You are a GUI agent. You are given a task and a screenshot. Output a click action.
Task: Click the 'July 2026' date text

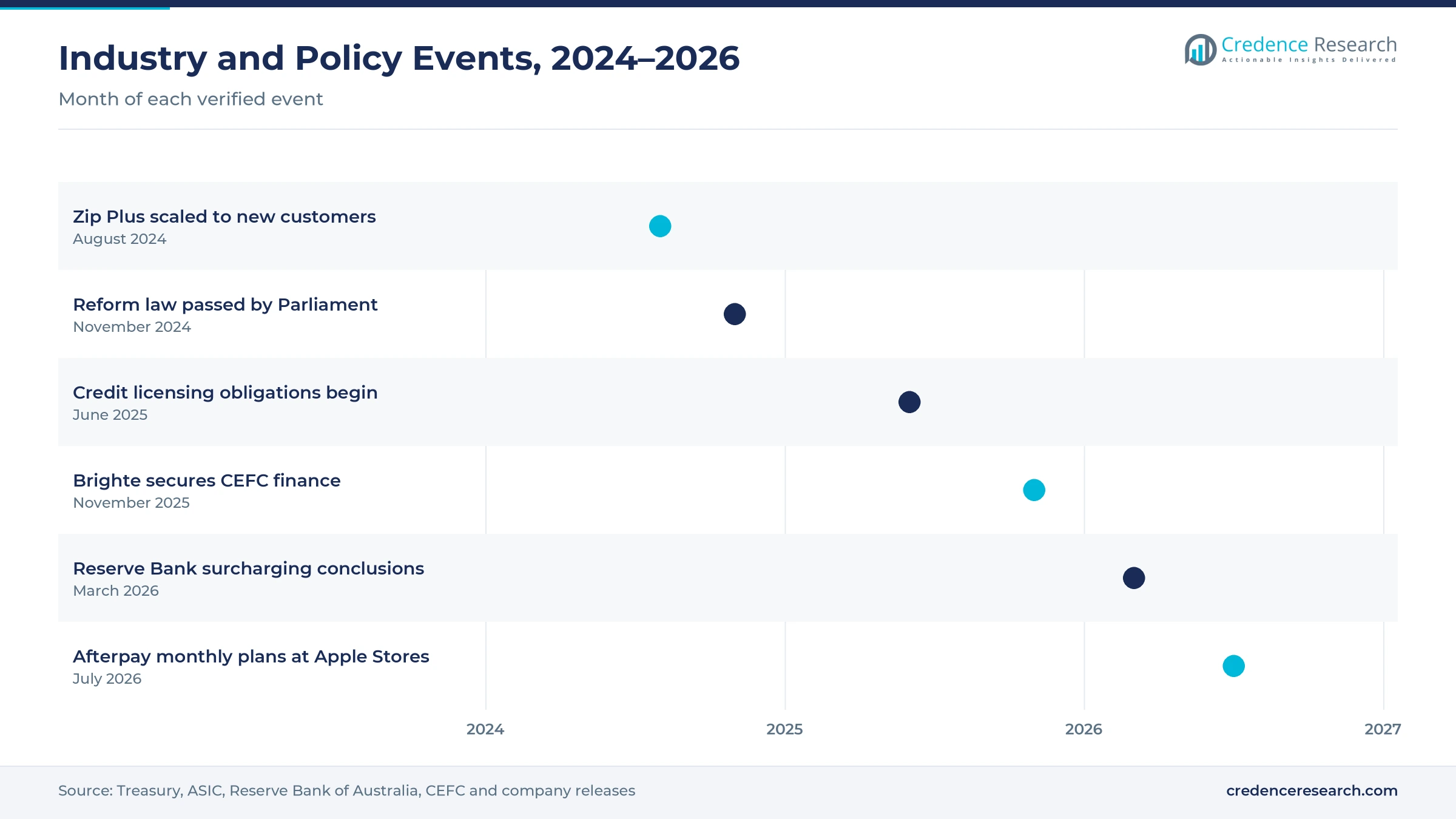(x=107, y=679)
